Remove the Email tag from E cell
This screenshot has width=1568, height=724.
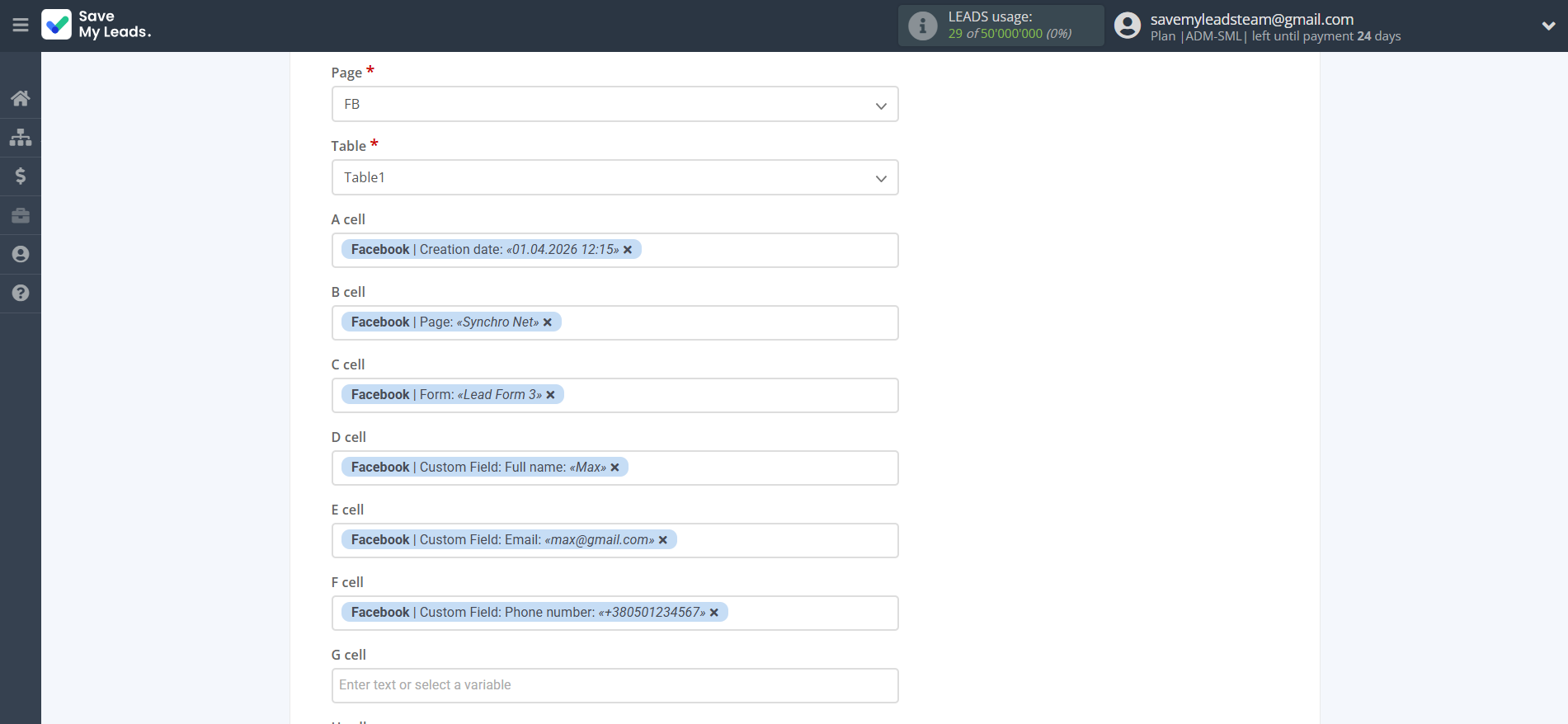pos(663,540)
